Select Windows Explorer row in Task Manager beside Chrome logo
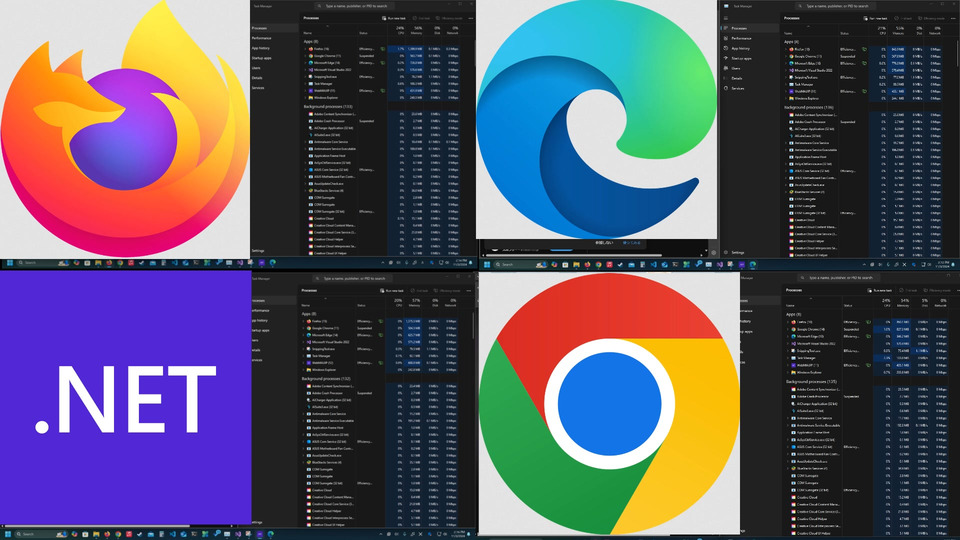960x540 pixels. [866, 372]
